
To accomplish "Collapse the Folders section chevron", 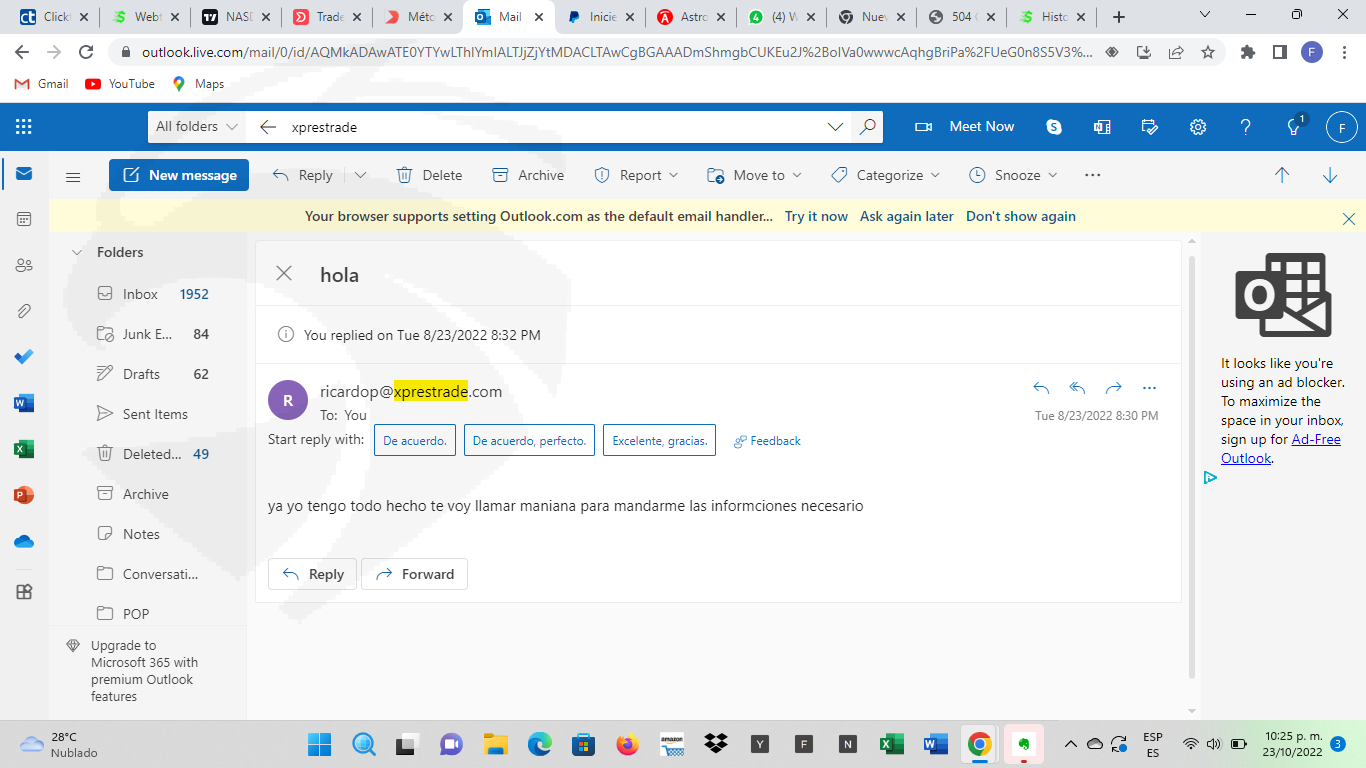I will click(x=77, y=253).
